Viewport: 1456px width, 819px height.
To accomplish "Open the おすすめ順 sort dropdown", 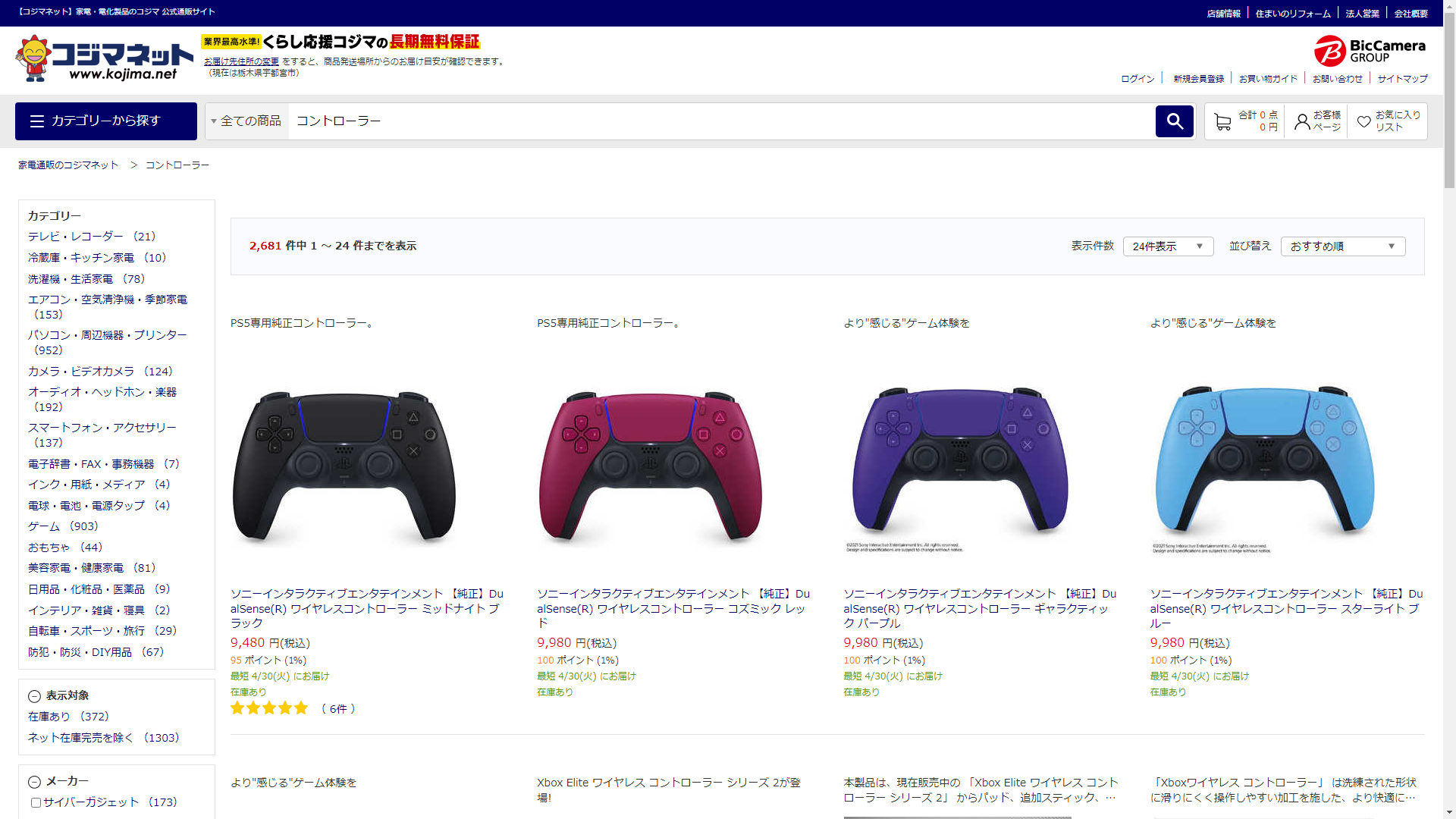I will click(1341, 246).
